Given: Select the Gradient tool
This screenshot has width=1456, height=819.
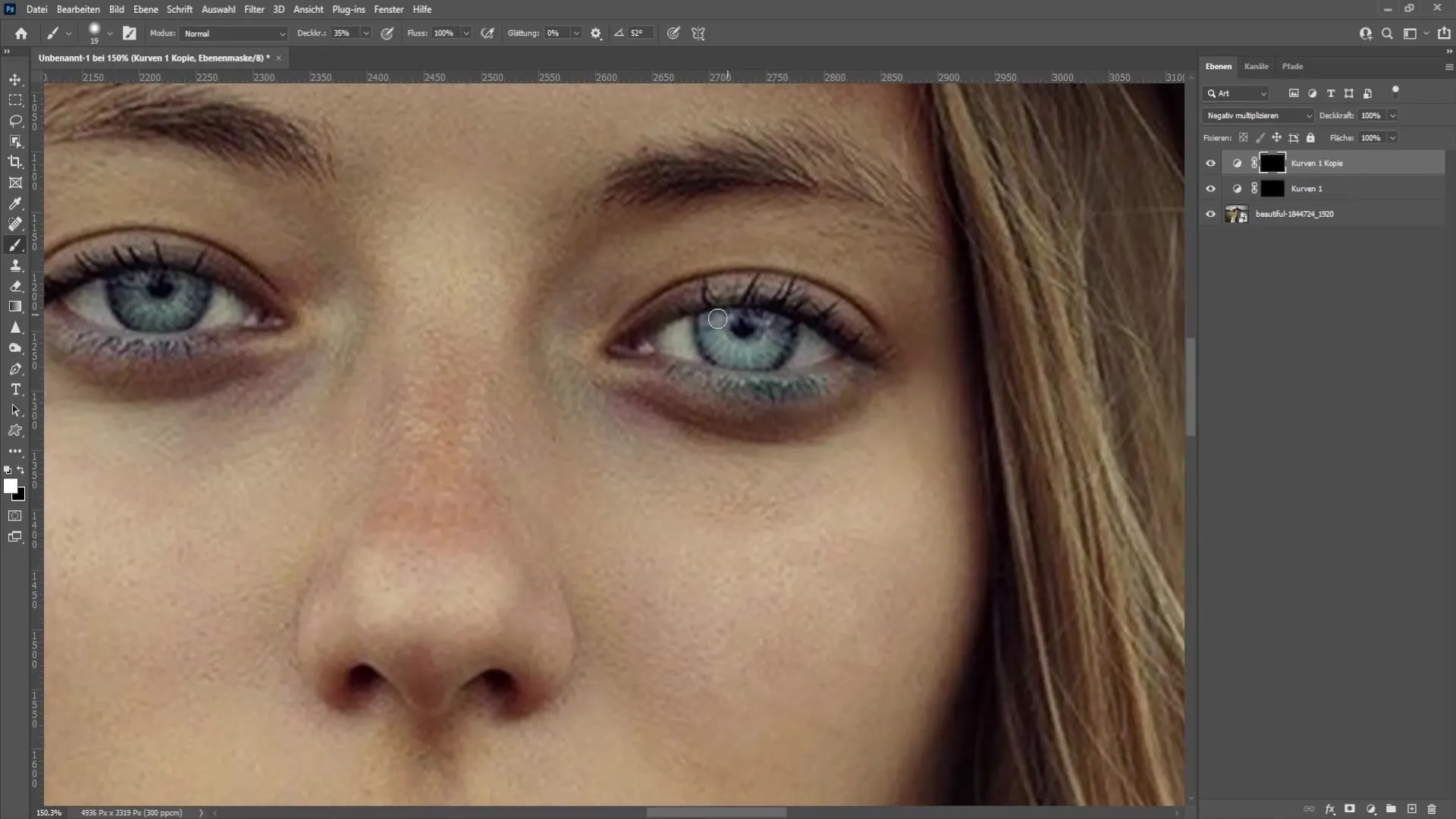Looking at the screenshot, I should (x=15, y=306).
